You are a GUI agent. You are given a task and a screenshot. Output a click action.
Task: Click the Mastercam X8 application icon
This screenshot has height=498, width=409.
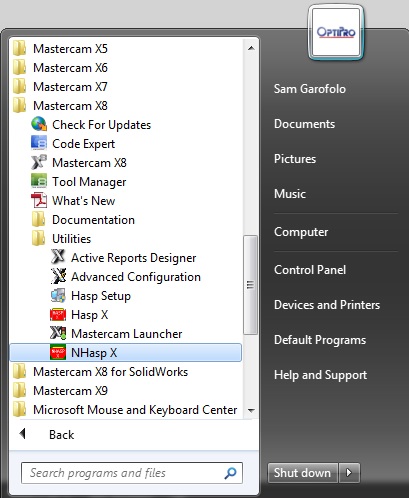(39, 162)
